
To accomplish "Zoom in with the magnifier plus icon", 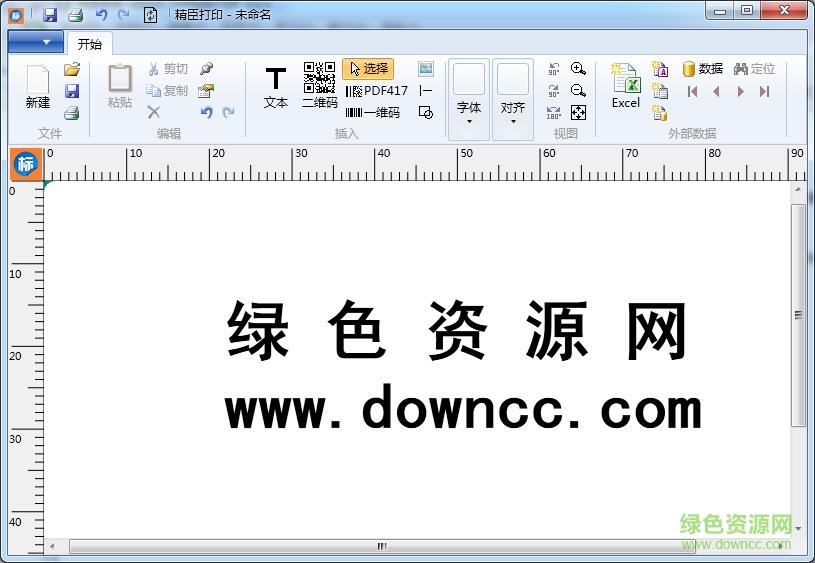I will point(578,69).
